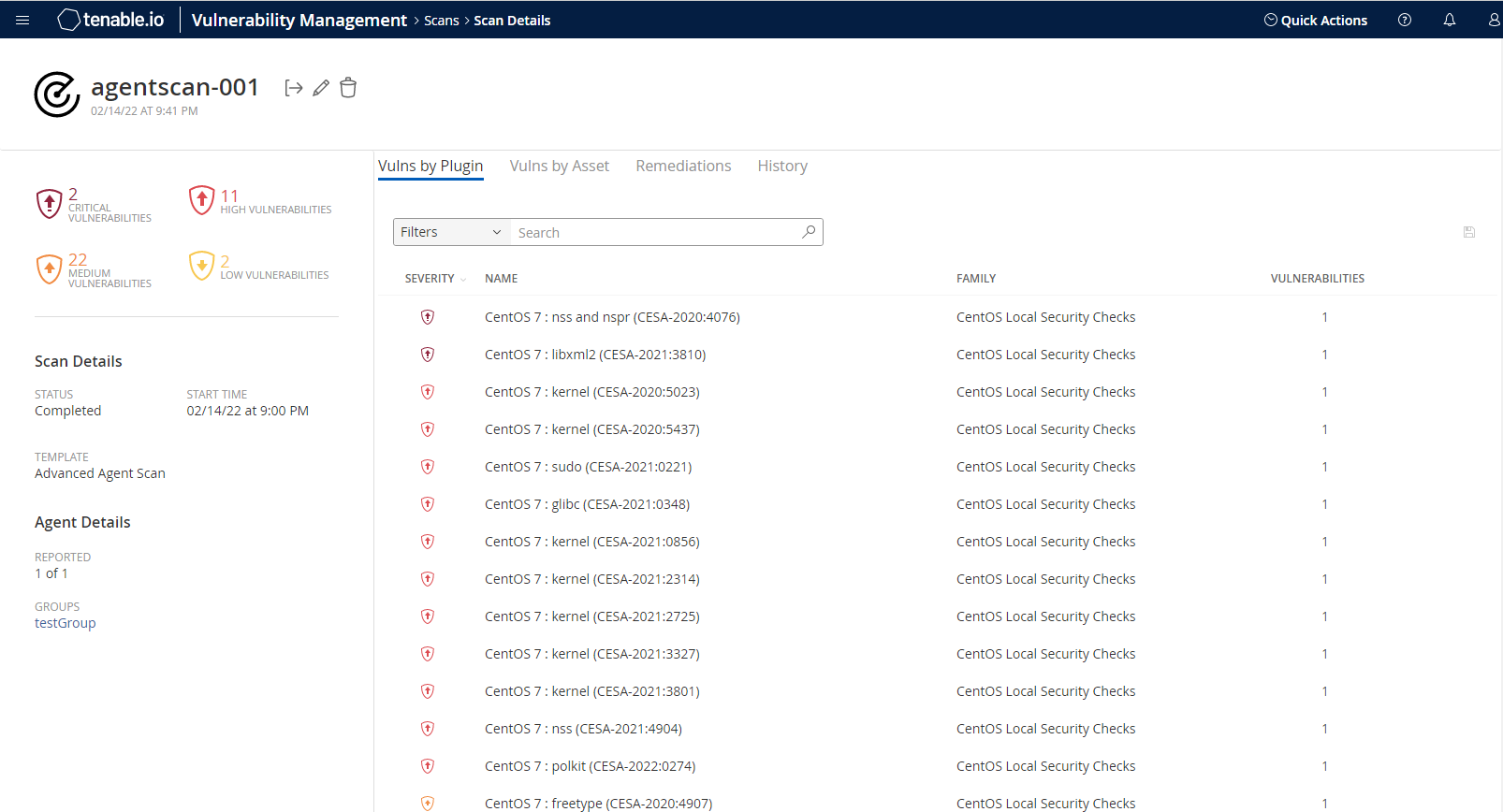1503x812 pixels.
Task: Open the Quick Actions menu
Action: (x=1315, y=20)
